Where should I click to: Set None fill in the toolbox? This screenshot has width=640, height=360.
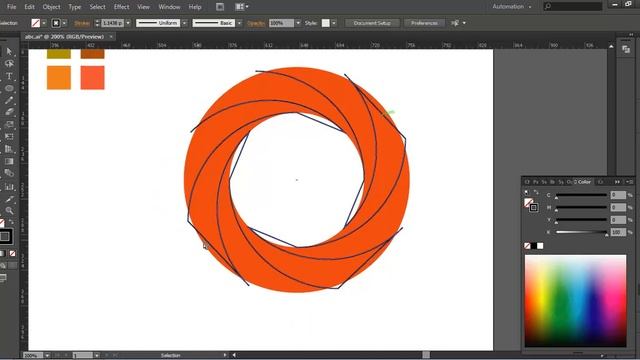[x=13, y=253]
